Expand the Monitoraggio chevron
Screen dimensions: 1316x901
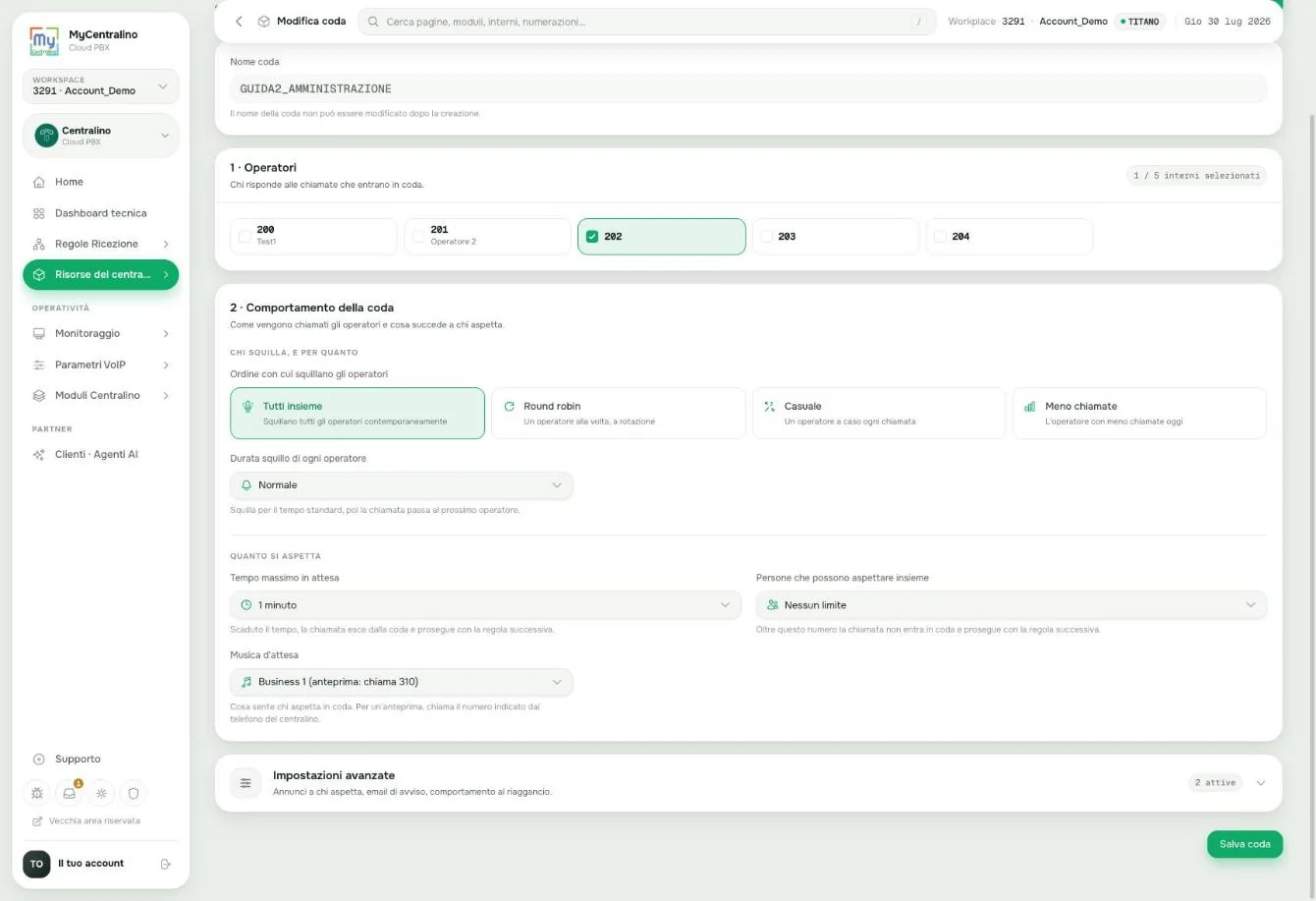[x=165, y=334]
